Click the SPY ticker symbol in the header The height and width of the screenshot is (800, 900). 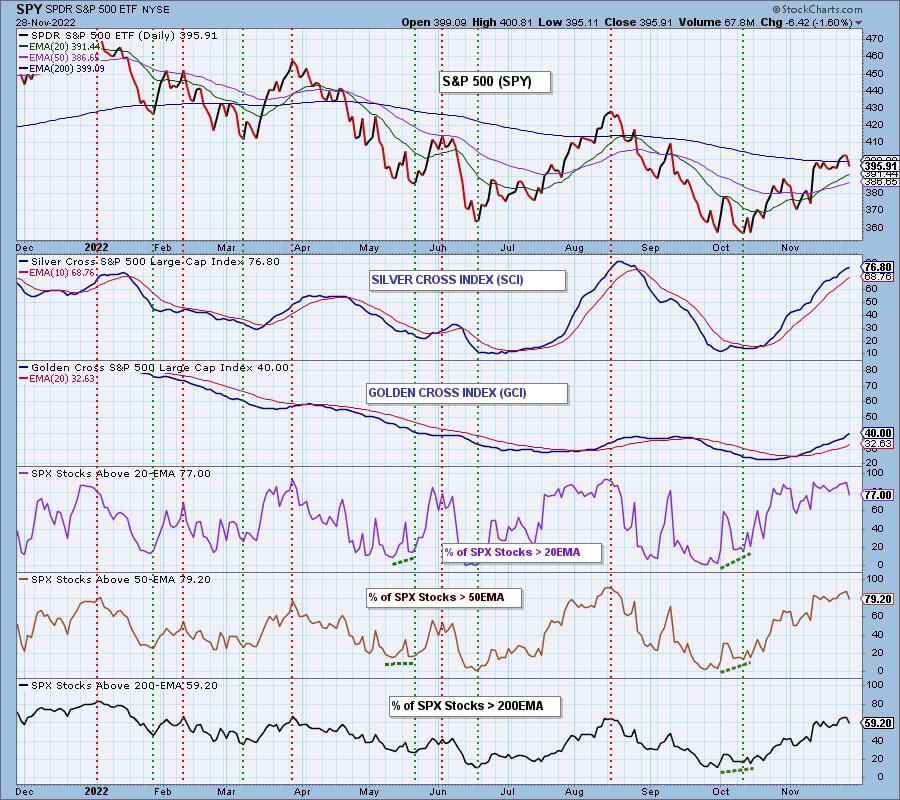(29, 9)
